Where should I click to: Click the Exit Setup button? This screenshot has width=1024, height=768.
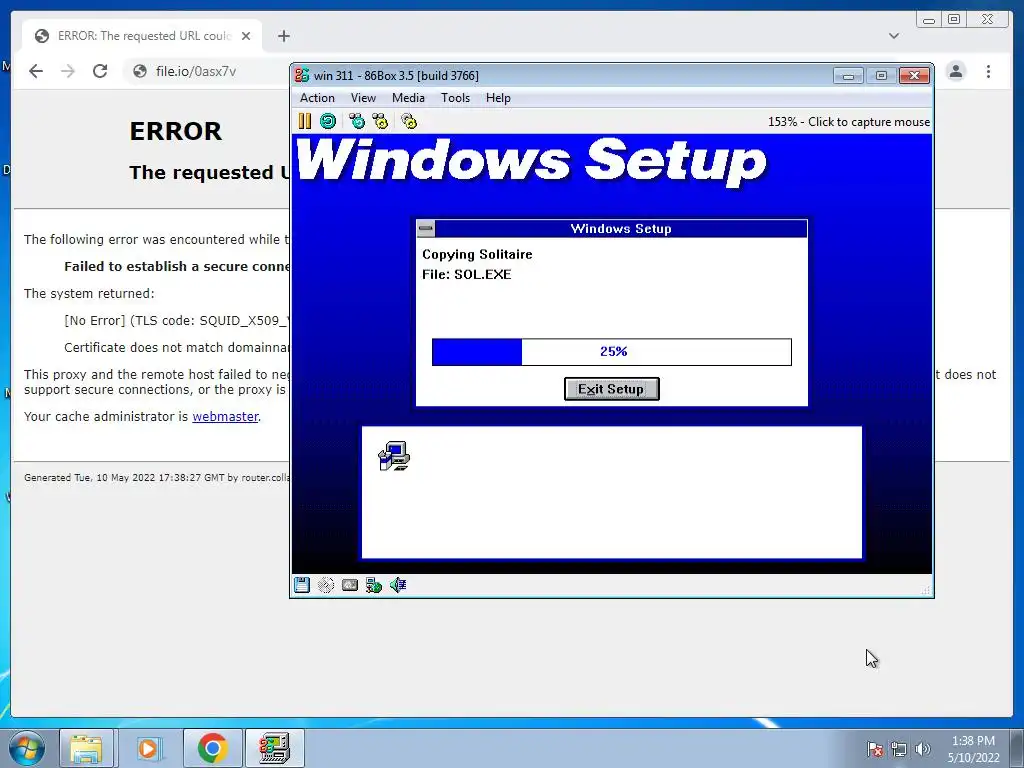click(x=611, y=389)
